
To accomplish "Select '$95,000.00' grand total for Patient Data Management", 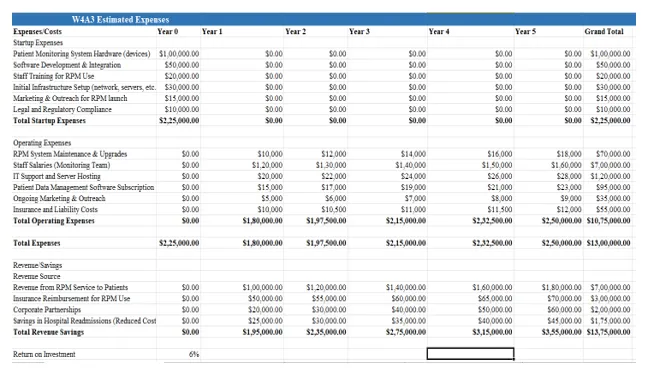I will tap(613, 187).
